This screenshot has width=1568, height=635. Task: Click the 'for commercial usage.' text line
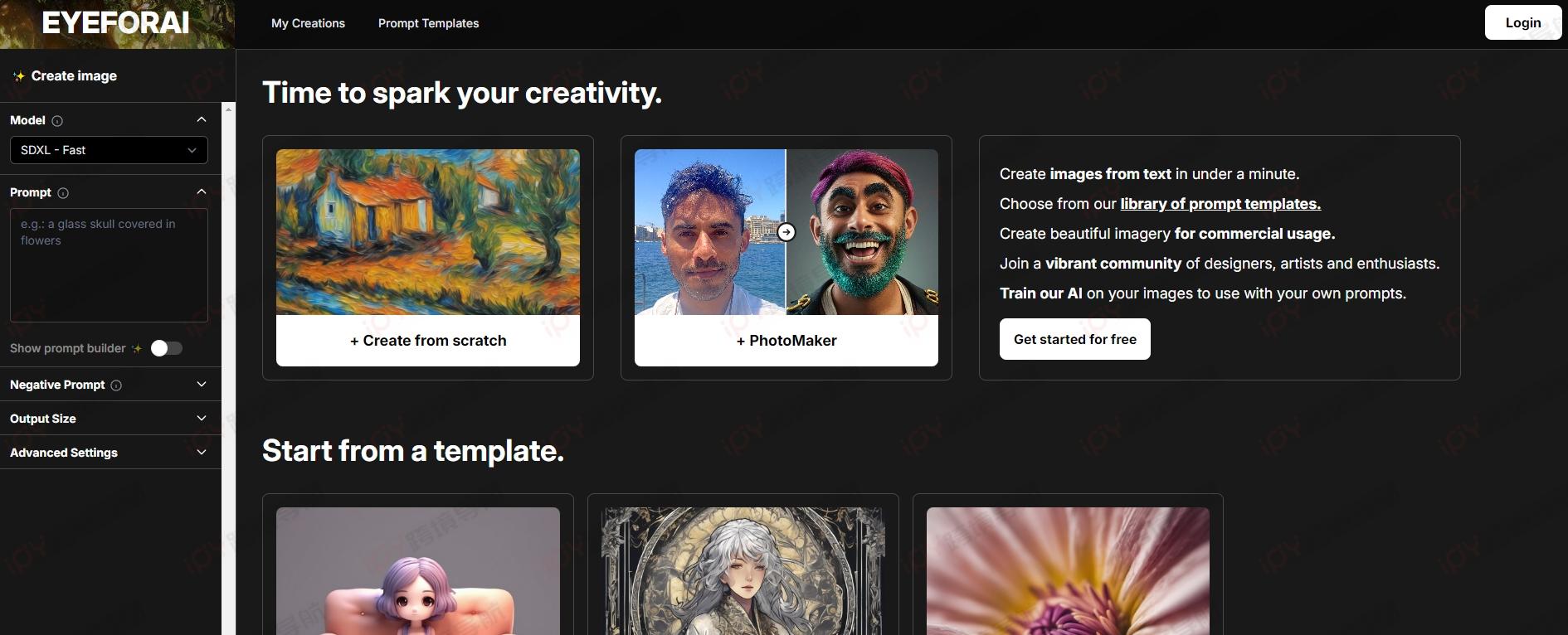click(1167, 234)
